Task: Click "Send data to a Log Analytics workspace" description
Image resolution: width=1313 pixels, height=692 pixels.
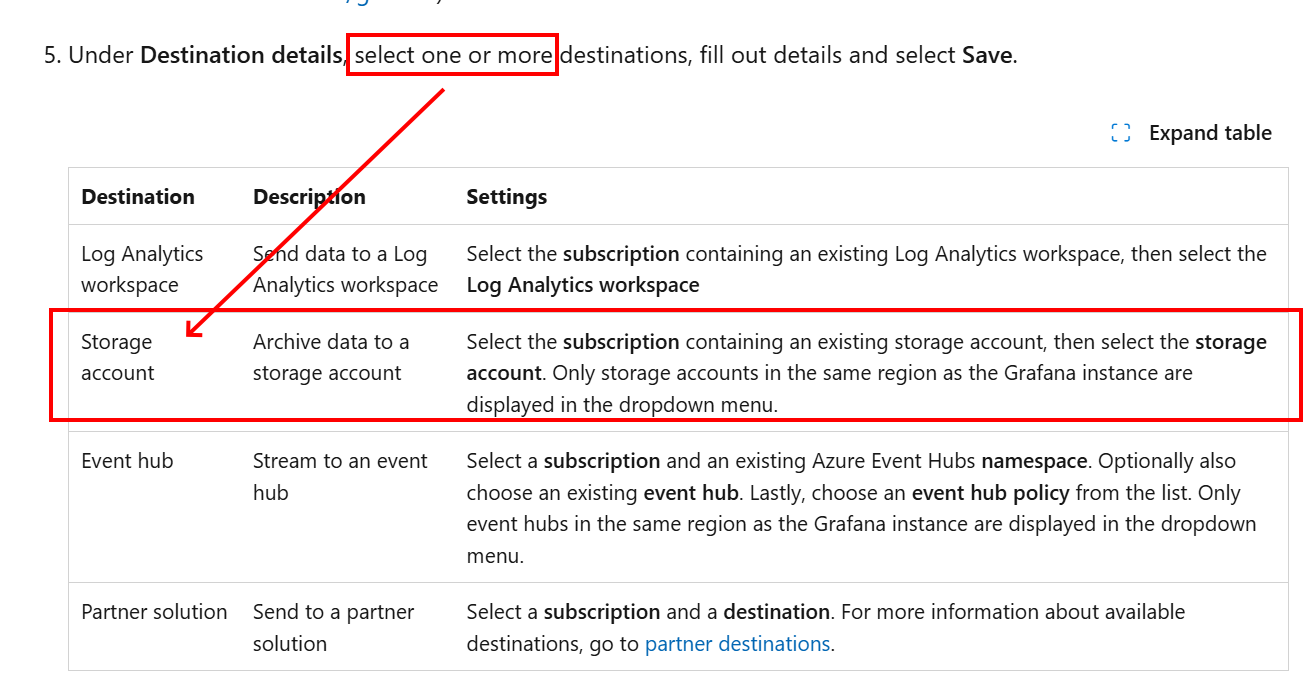Action: coord(345,269)
